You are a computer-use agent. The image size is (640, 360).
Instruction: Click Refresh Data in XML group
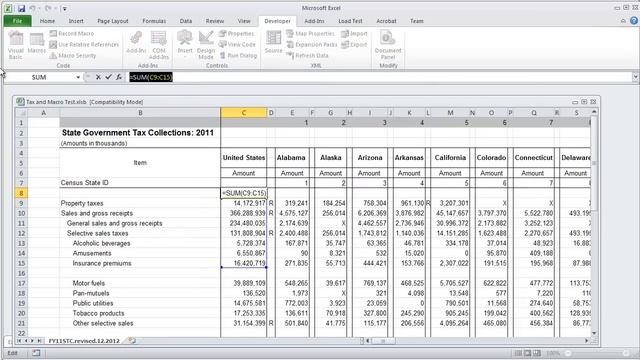coord(308,56)
